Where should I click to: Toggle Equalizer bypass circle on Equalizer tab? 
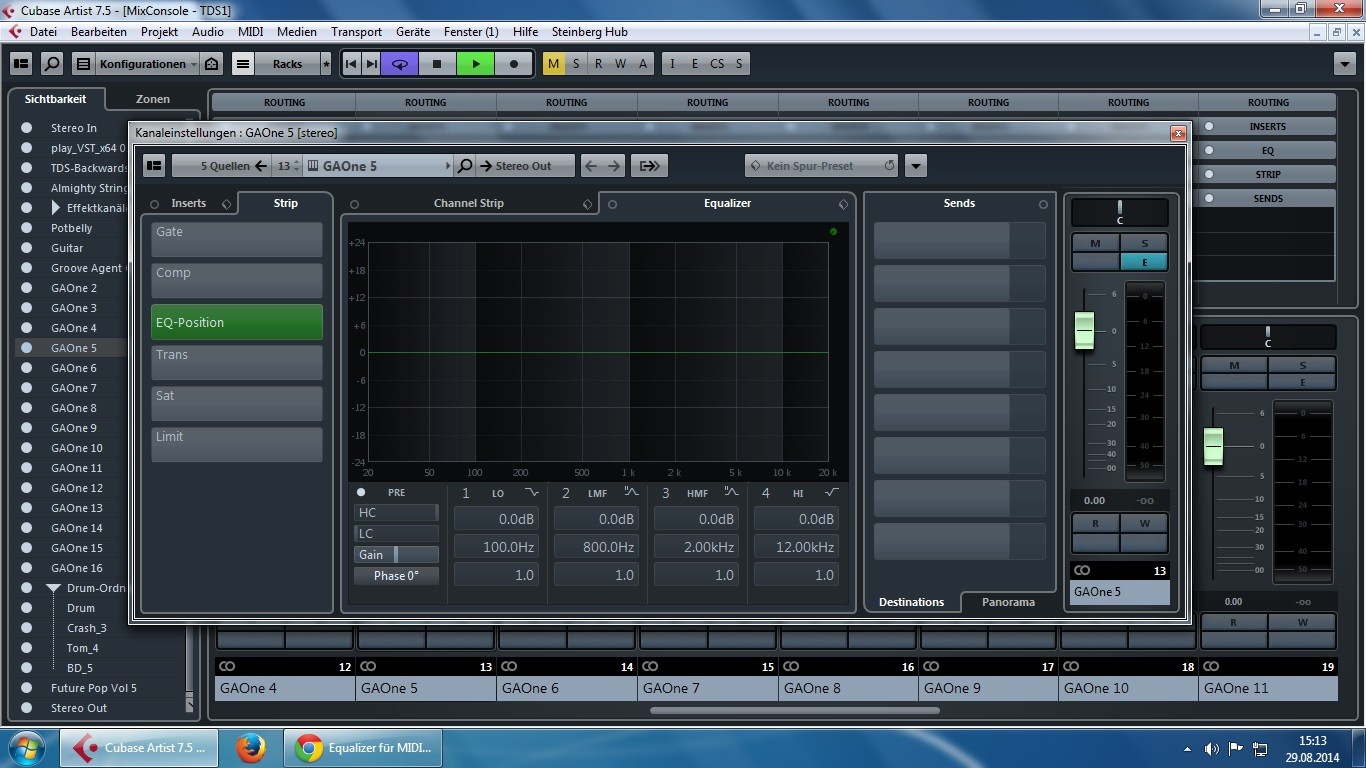612,204
